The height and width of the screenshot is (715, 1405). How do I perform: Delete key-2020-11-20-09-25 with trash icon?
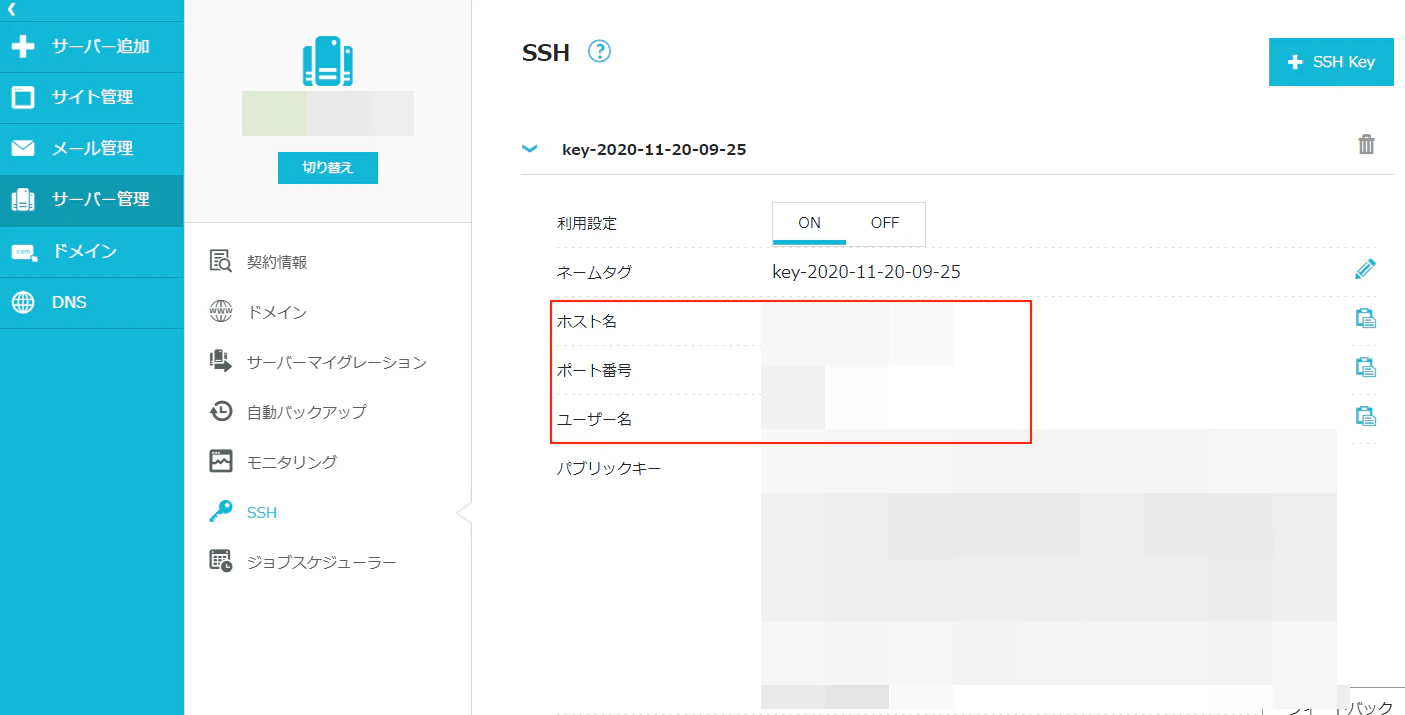point(1366,145)
